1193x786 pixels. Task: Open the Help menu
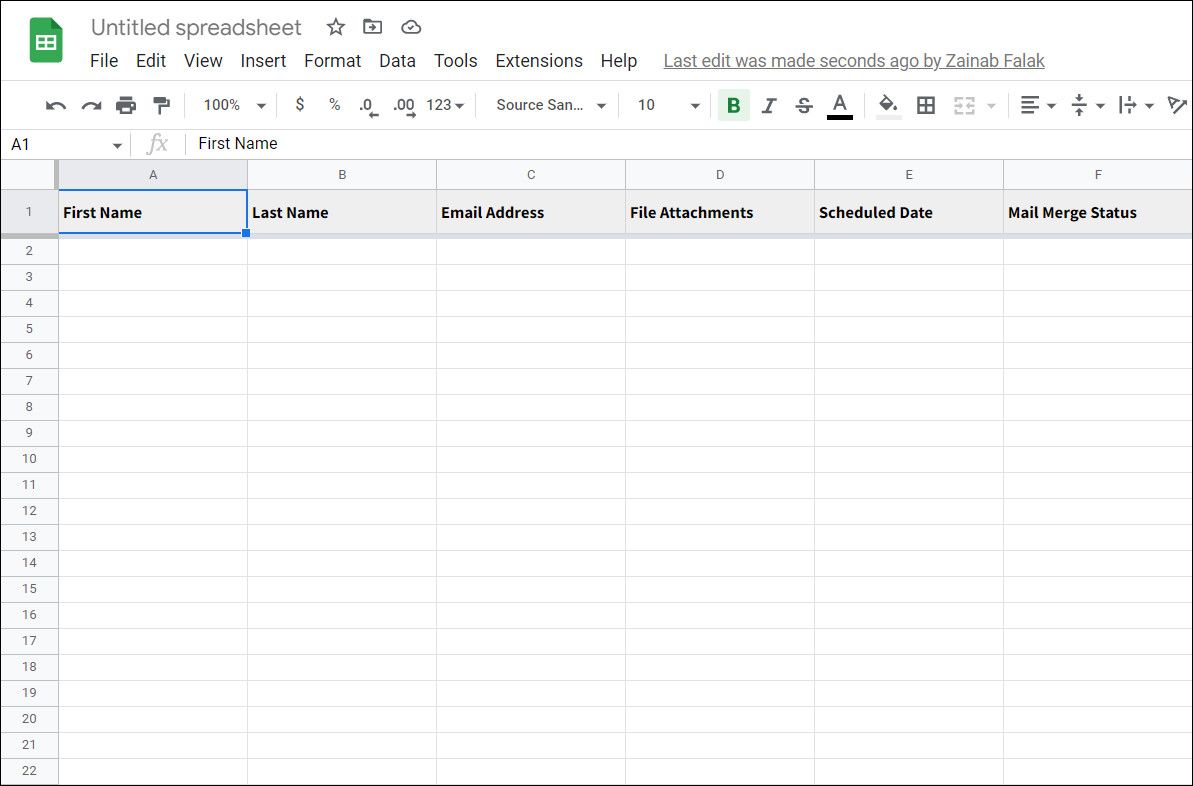619,61
